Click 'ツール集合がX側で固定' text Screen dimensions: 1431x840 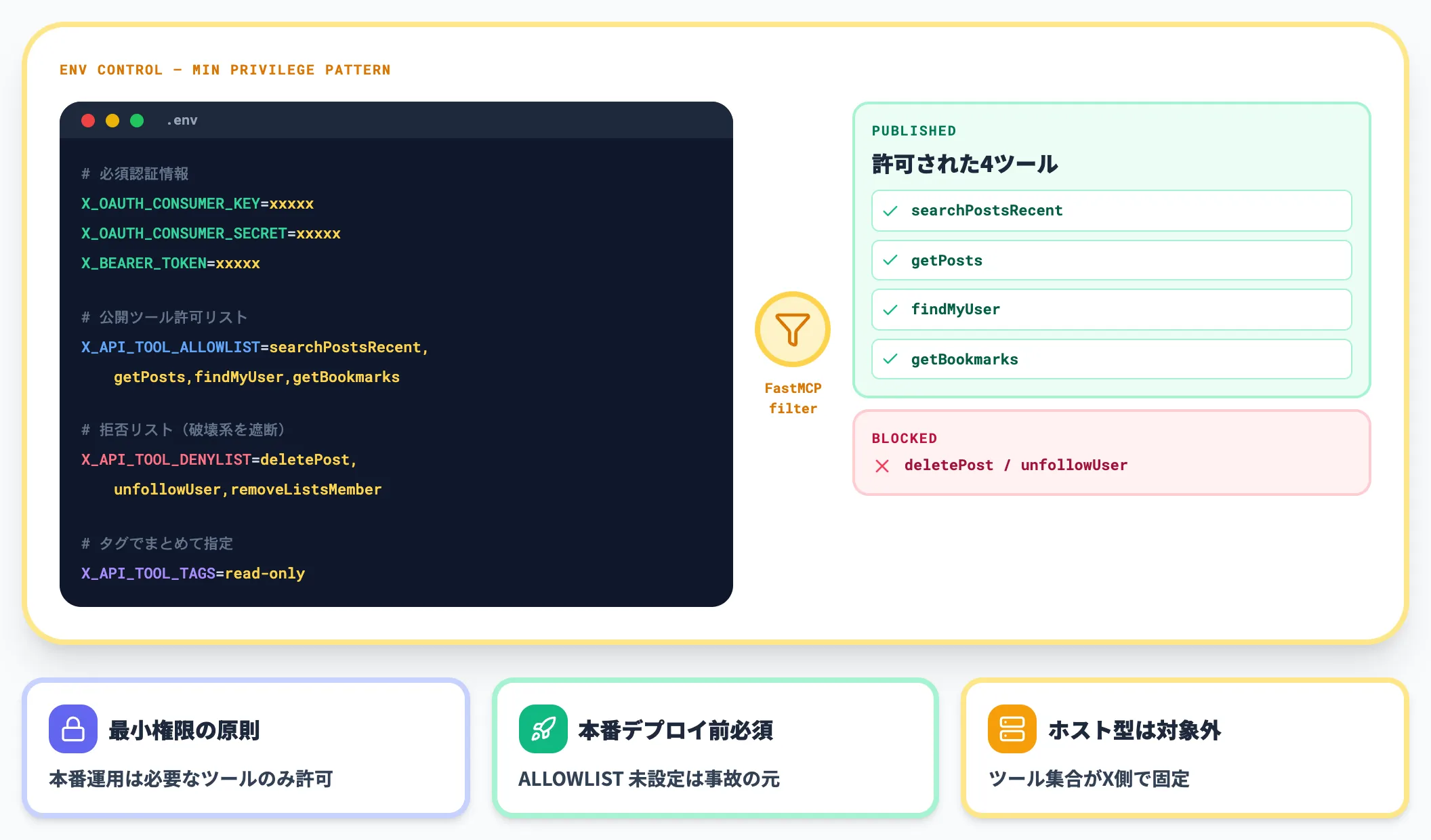click(x=1090, y=779)
